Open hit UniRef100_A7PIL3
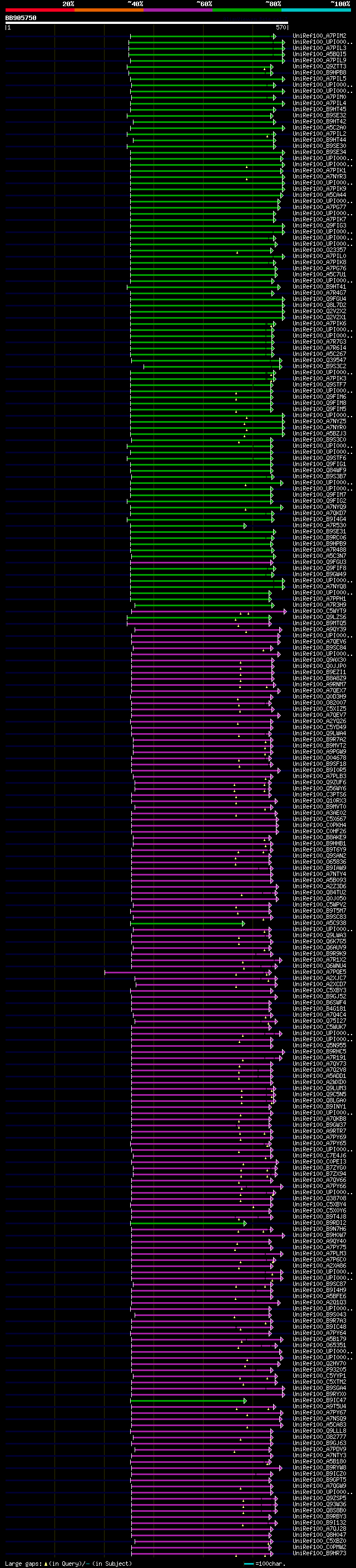The image size is (356, 1568). pyautogui.click(x=319, y=48)
